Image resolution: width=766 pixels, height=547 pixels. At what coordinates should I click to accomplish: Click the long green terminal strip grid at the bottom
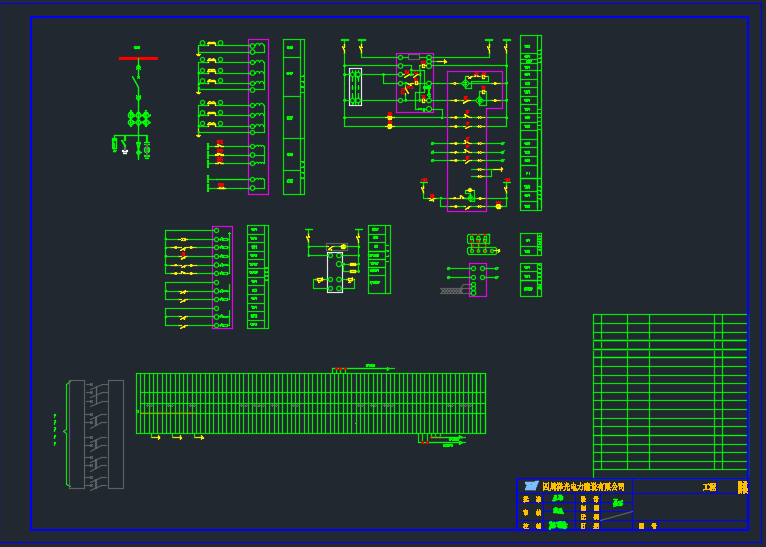point(311,403)
